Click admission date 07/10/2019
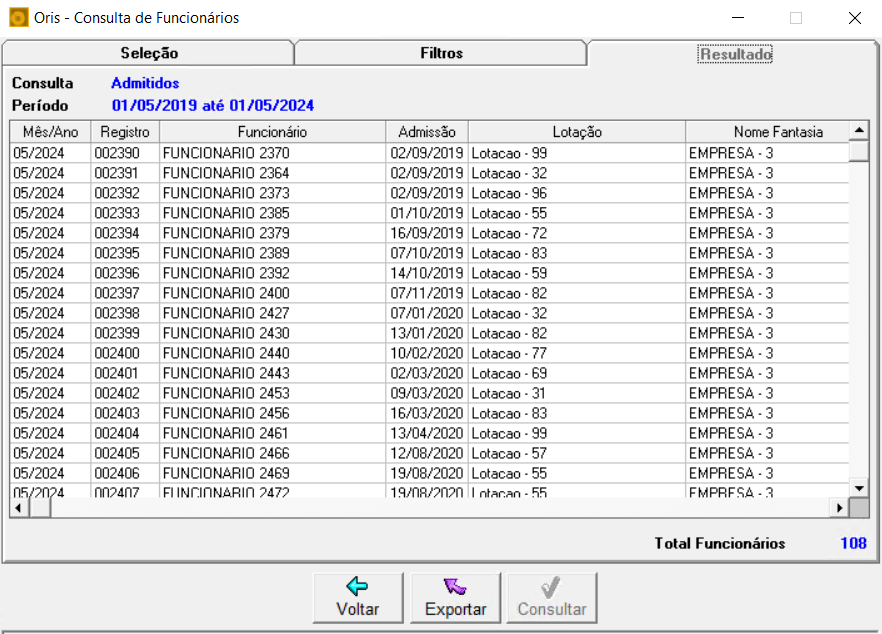Viewport: 882px width, 634px height. pyautogui.click(x=427, y=253)
